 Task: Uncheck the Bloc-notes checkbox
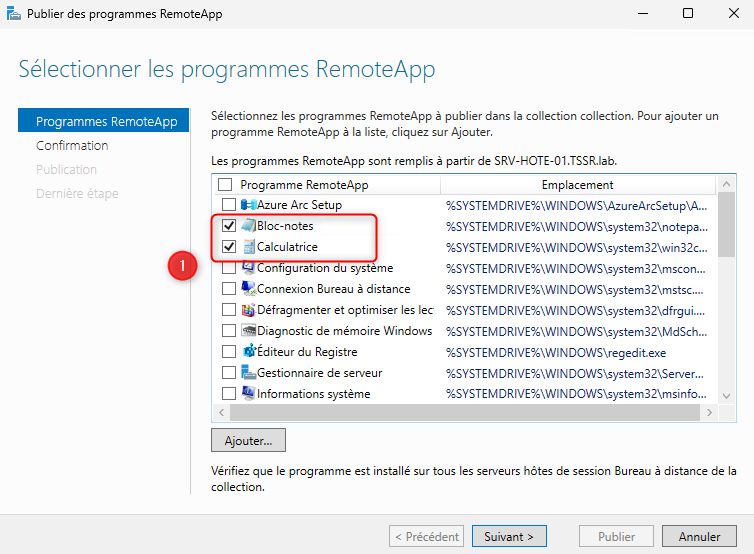coord(229,226)
